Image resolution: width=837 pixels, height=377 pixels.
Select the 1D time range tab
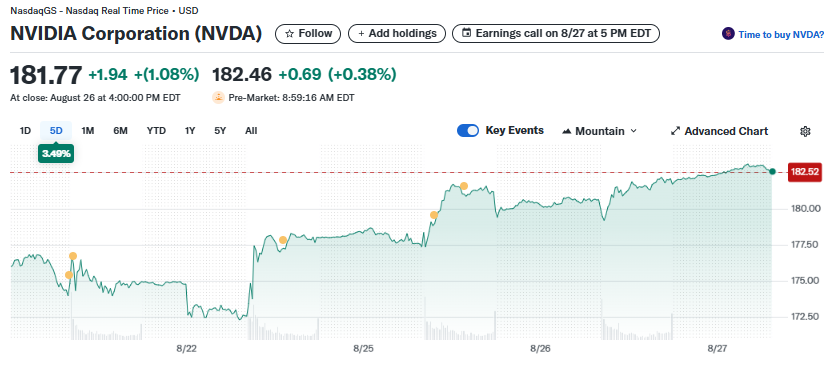click(25, 131)
